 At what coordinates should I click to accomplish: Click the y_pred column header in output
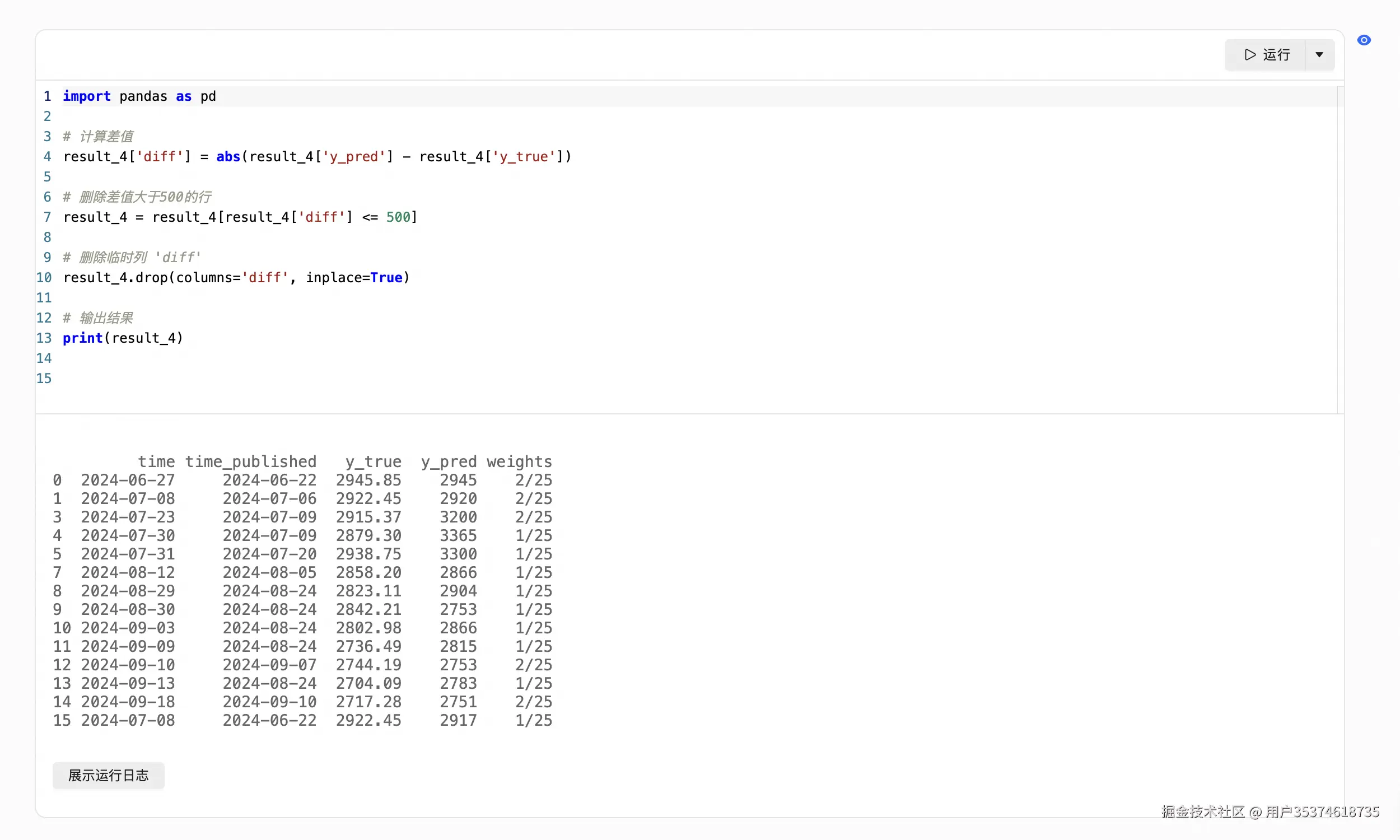click(448, 462)
